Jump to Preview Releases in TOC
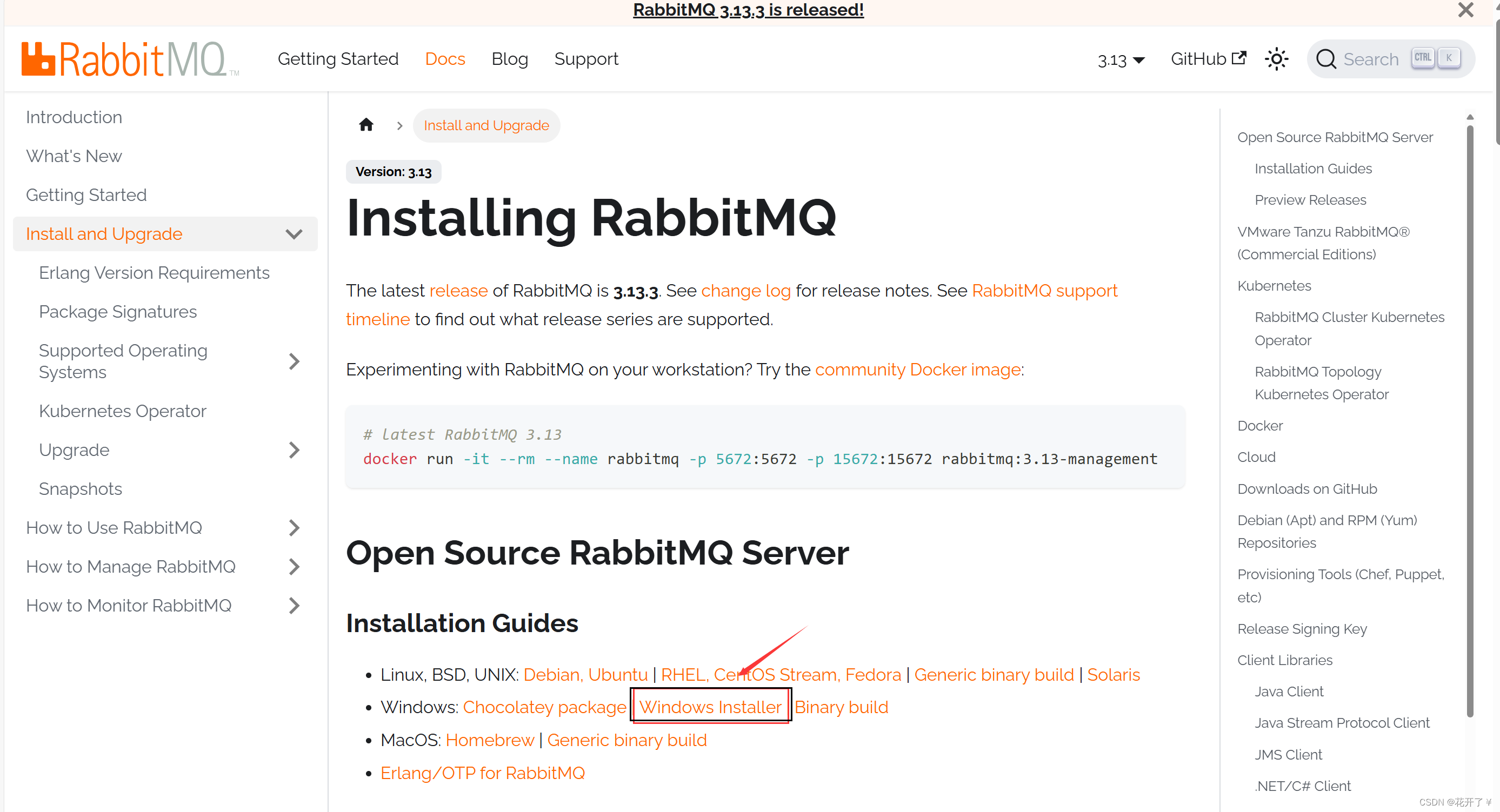 [1310, 200]
